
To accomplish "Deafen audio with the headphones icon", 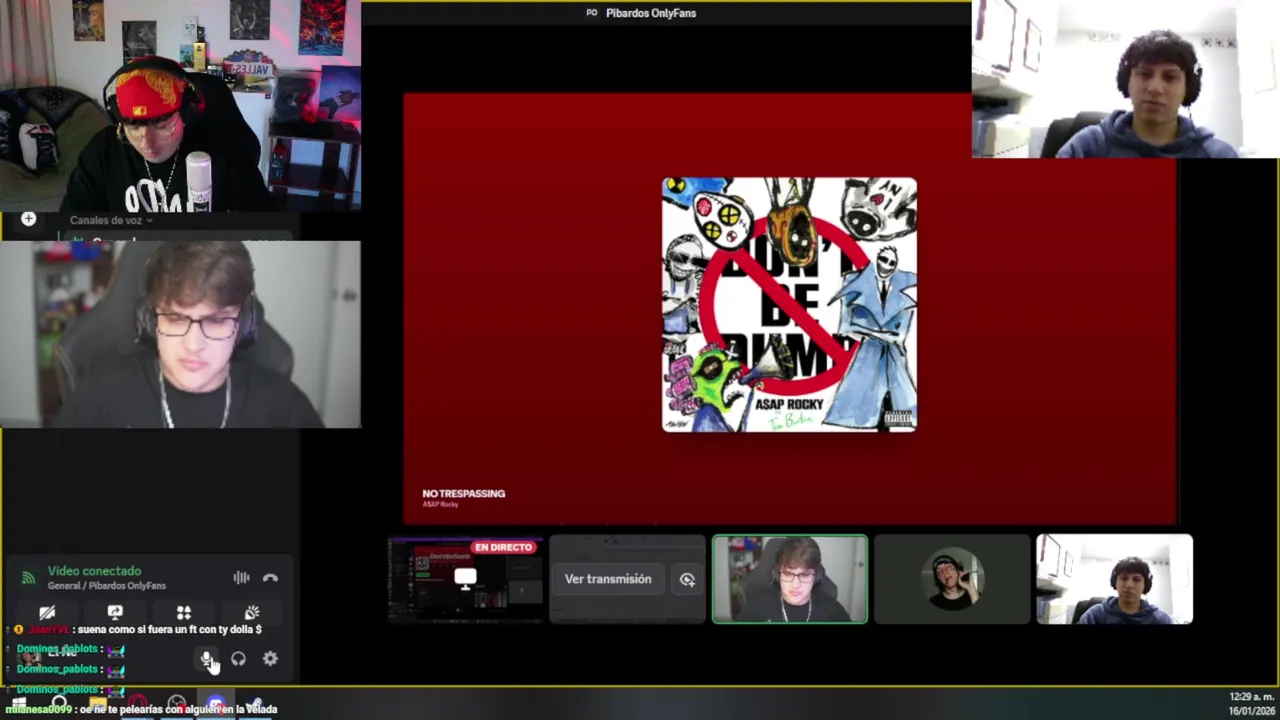I will point(238,659).
